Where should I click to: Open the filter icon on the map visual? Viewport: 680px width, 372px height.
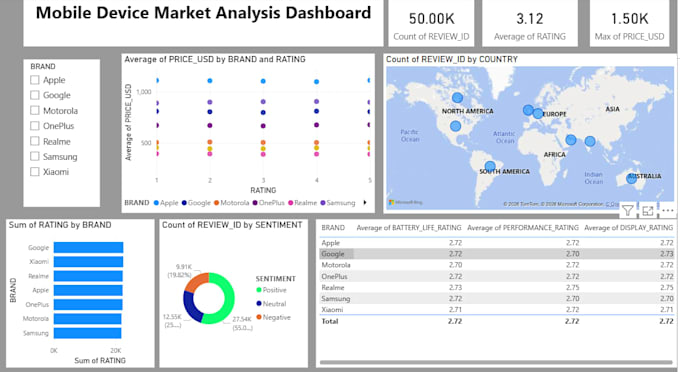pos(628,211)
